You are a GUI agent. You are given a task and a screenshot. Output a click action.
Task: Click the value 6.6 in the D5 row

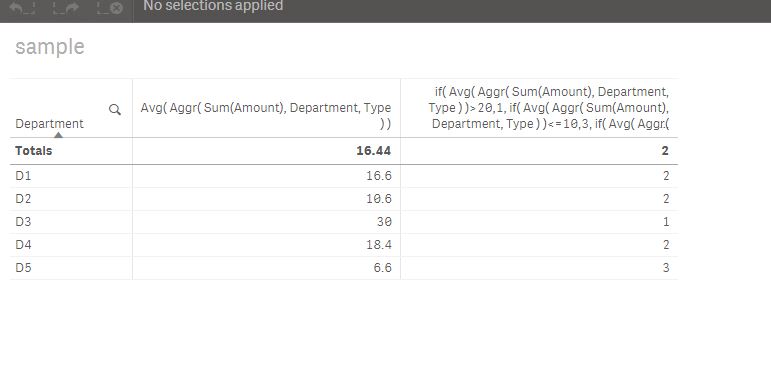point(379,268)
